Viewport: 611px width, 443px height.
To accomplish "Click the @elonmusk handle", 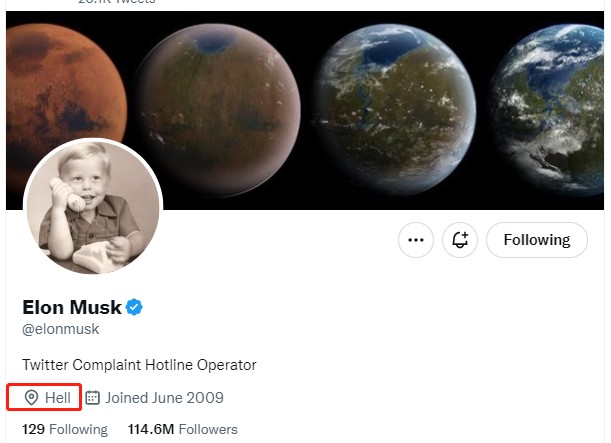I will point(61,329).
